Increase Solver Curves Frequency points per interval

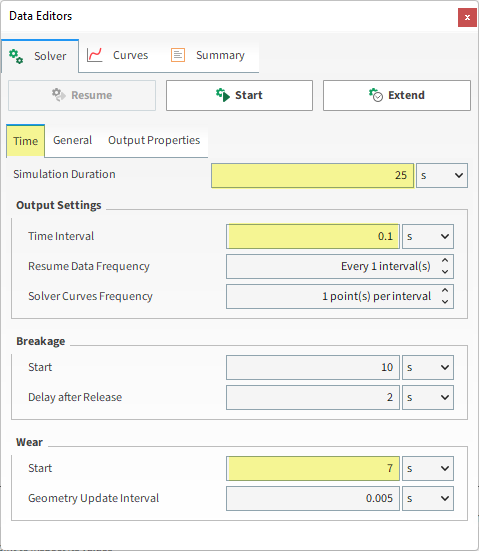pos(445,291)
